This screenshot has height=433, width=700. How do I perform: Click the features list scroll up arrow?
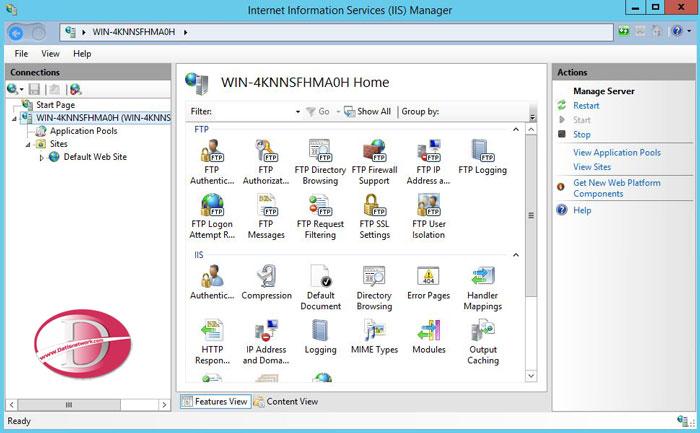pyautogui.click(x=531, y=129)
